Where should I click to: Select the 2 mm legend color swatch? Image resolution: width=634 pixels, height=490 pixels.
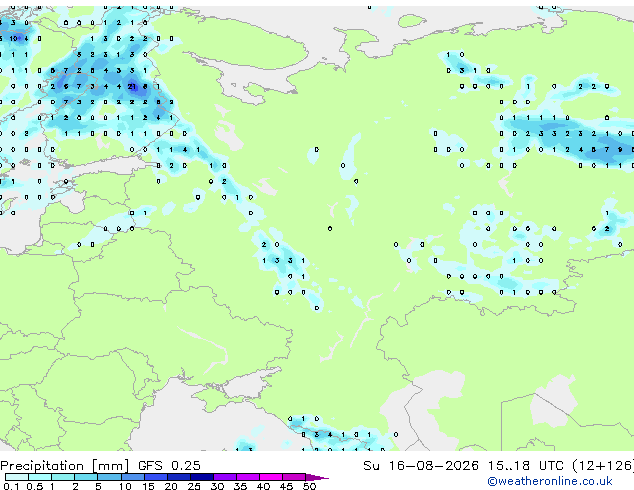(x=86, y=477)
